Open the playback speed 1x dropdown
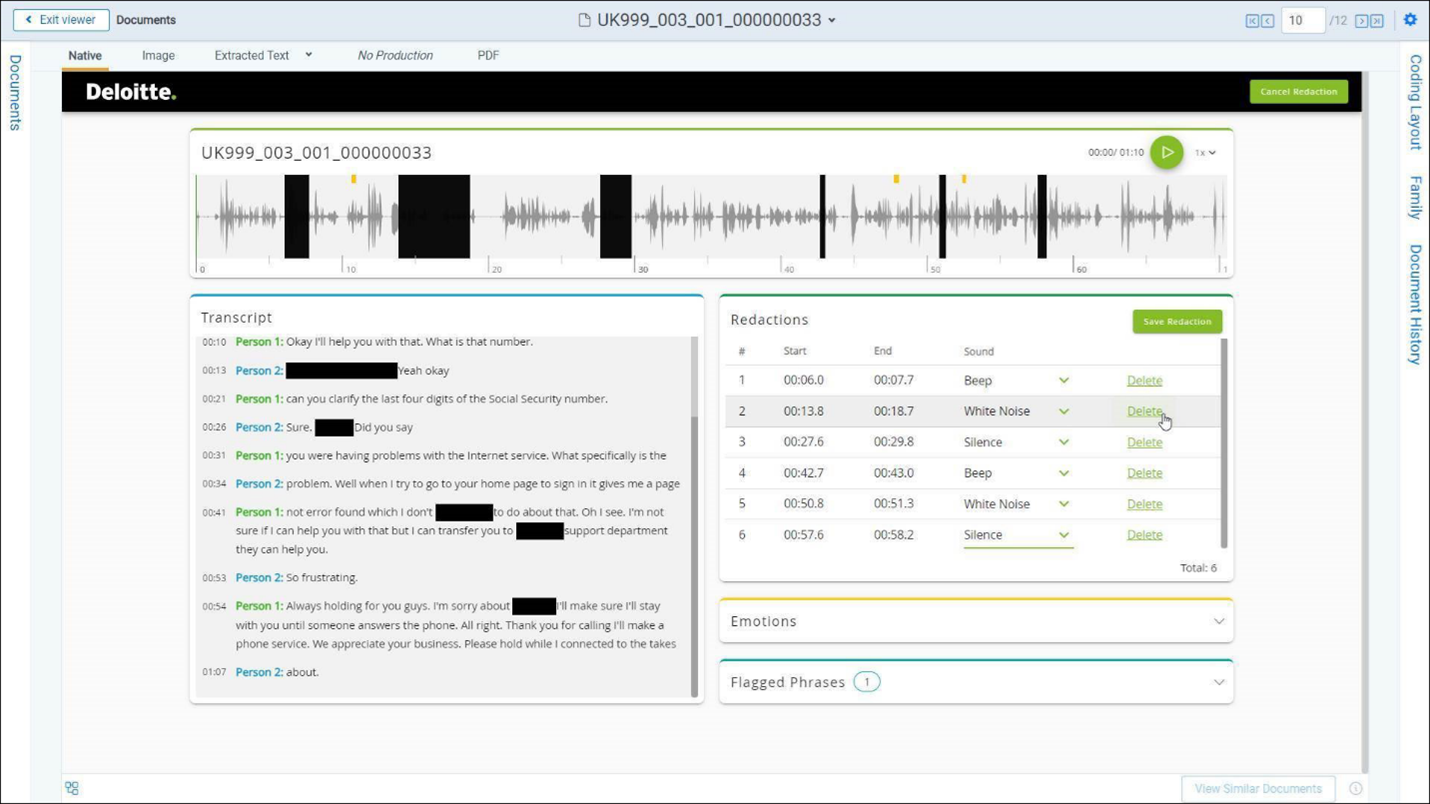 coord(1205,153)
